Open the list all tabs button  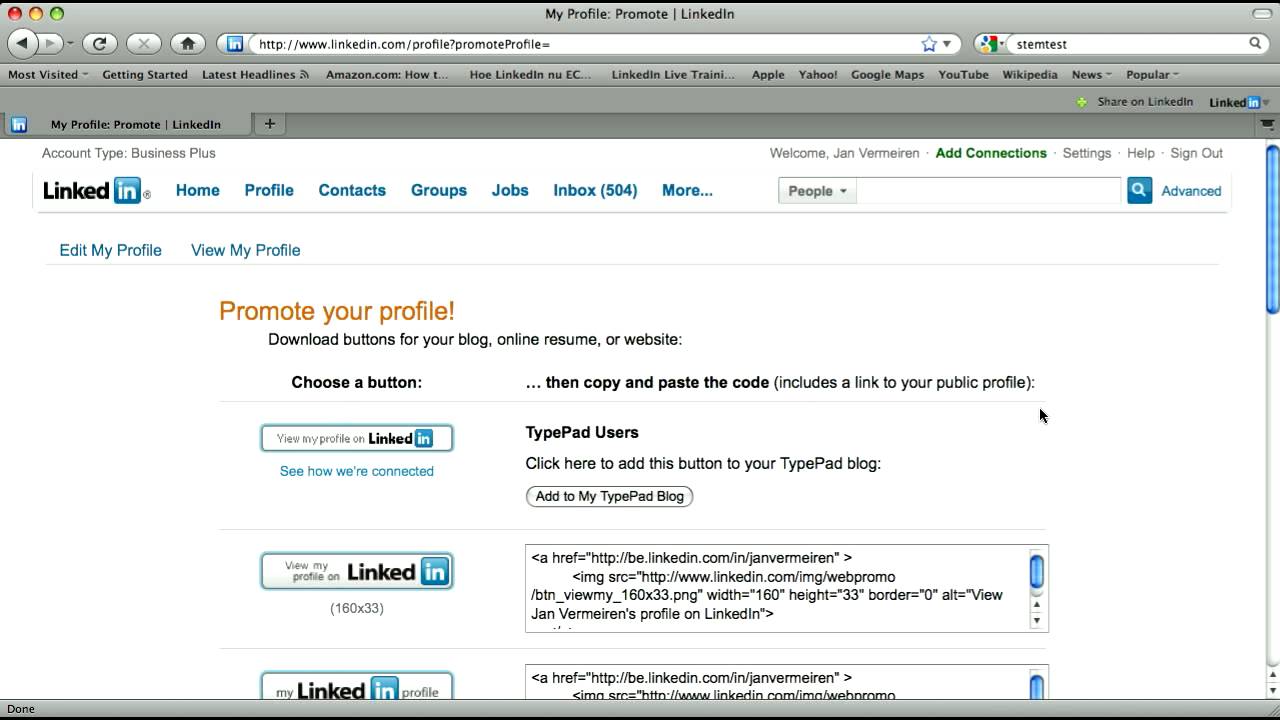1266,124
